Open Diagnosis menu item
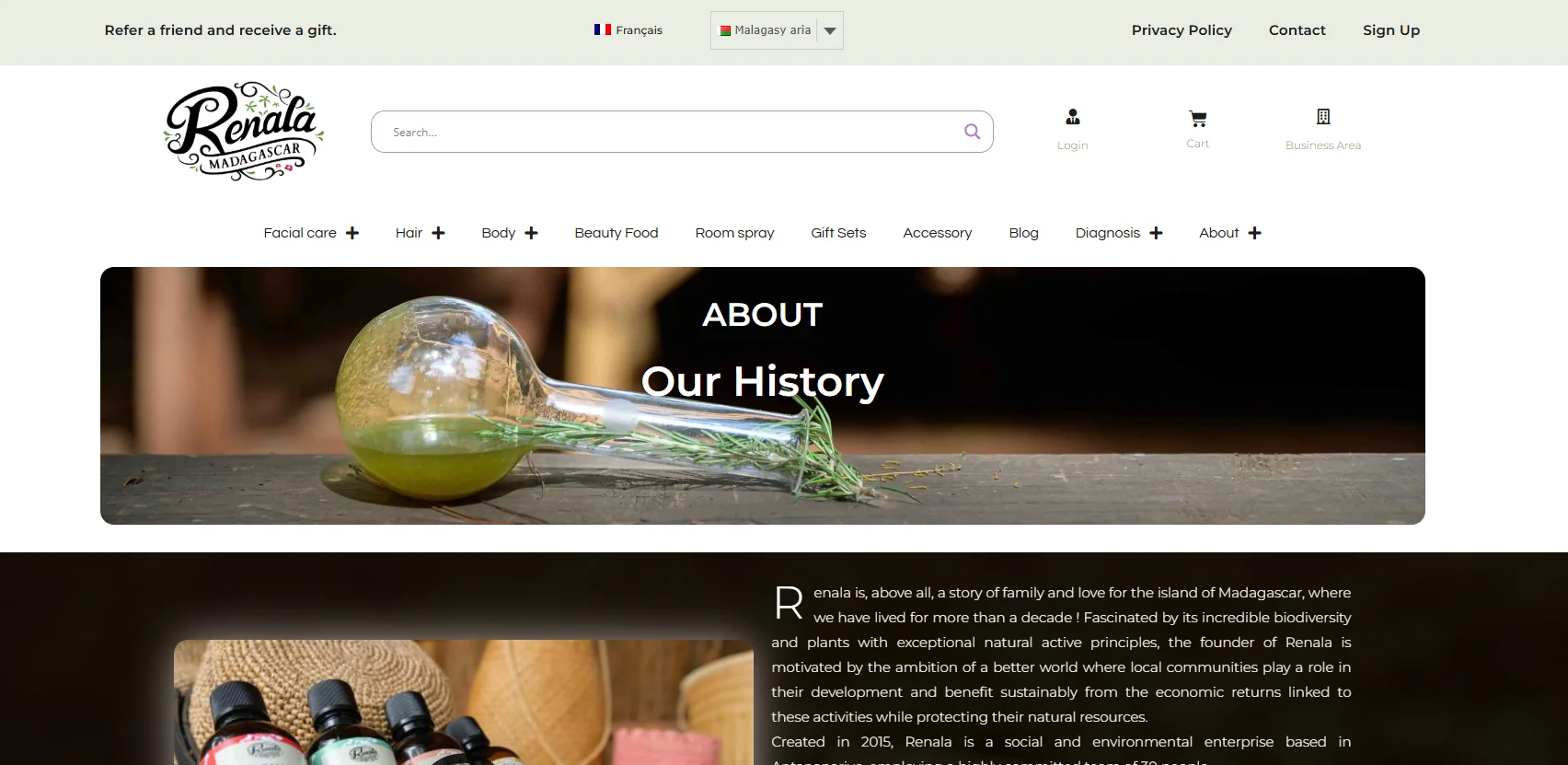Viewport: 1568px width, 765px height. (x=1107, y=233)
